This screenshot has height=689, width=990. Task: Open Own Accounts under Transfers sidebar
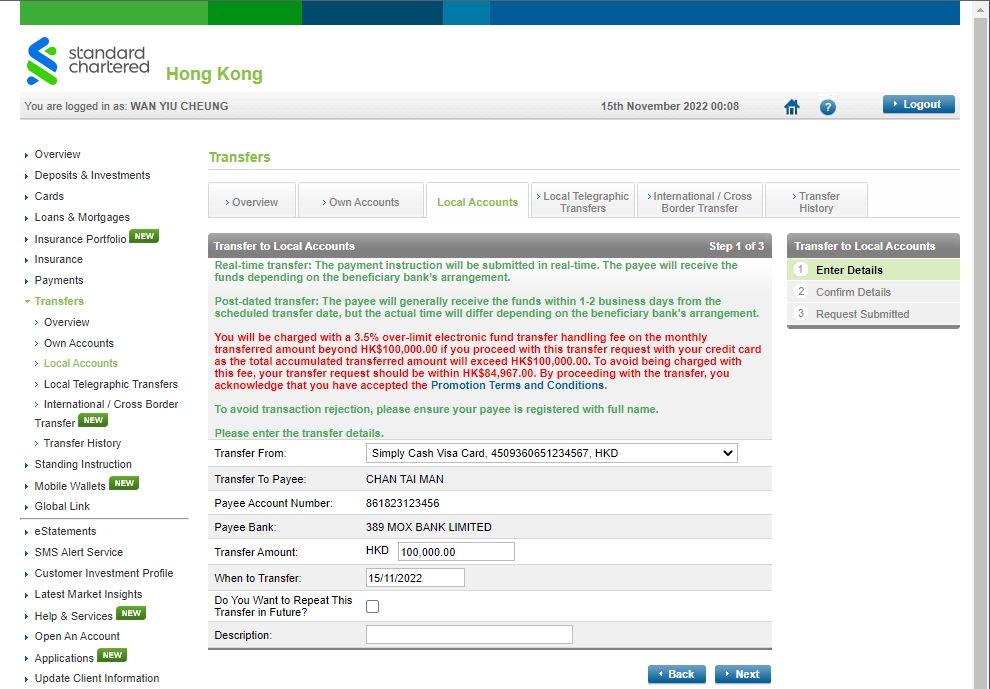79,343
